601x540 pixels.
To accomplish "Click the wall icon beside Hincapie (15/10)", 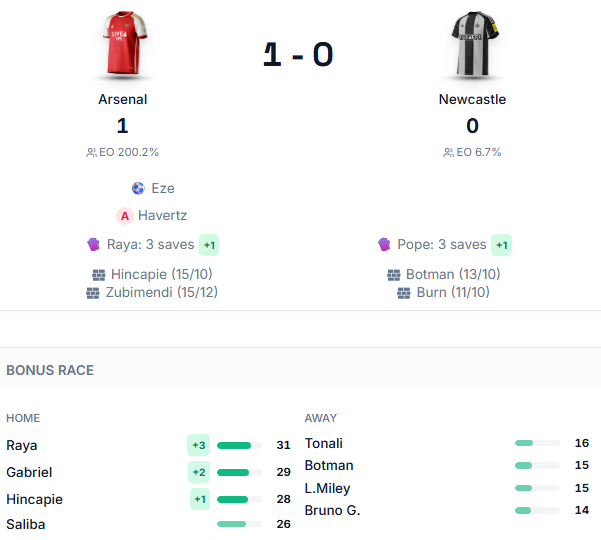I will 99,274.
